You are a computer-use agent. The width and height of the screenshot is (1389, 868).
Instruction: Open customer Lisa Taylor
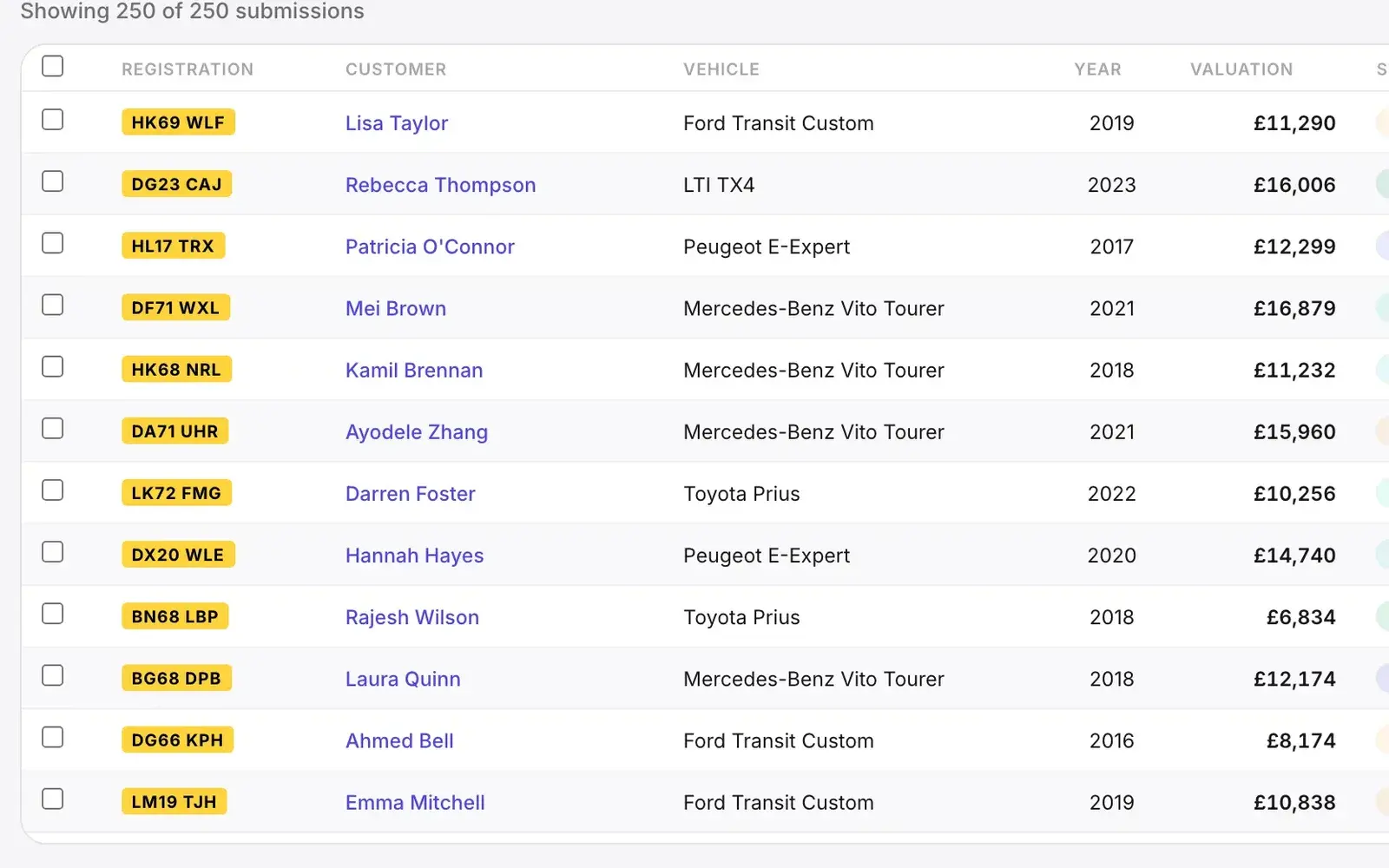tap(397, 123)
